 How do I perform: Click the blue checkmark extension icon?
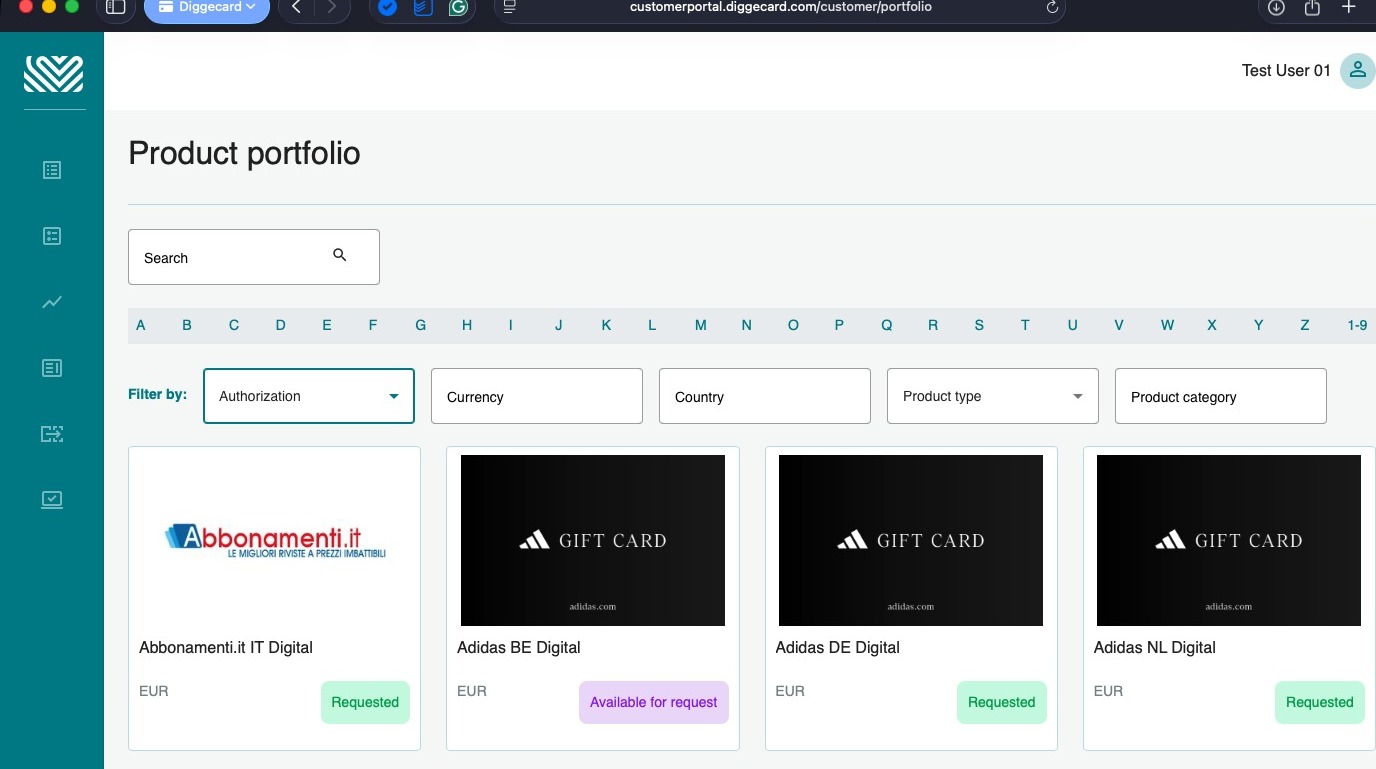387,8
